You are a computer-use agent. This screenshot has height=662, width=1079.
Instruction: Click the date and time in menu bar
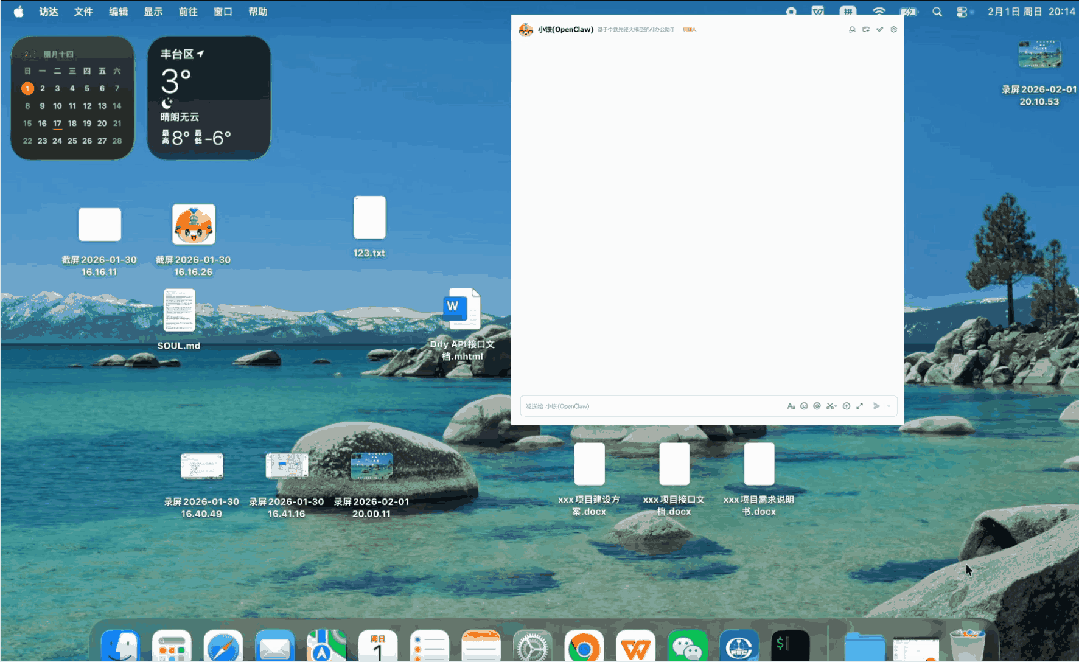pos(1031,12)
